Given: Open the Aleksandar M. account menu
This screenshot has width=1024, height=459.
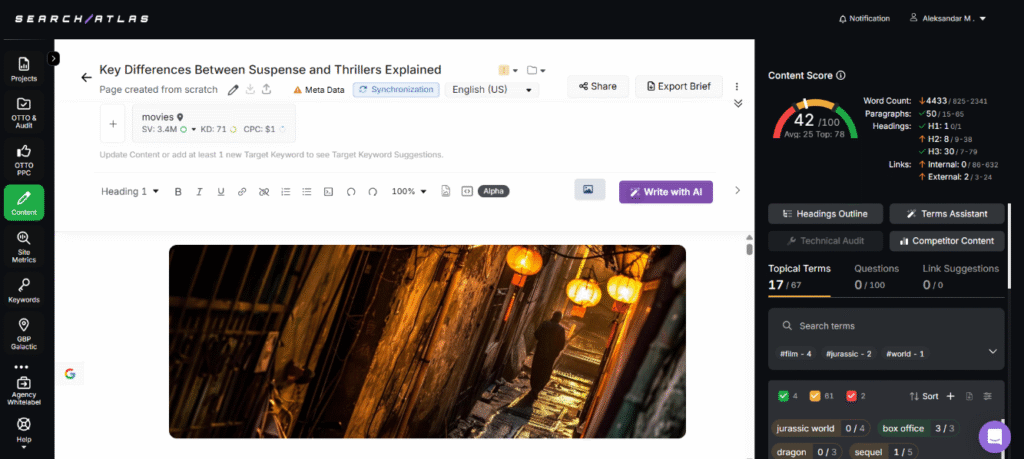Looking at the screenshot, I should click(948, 18).
